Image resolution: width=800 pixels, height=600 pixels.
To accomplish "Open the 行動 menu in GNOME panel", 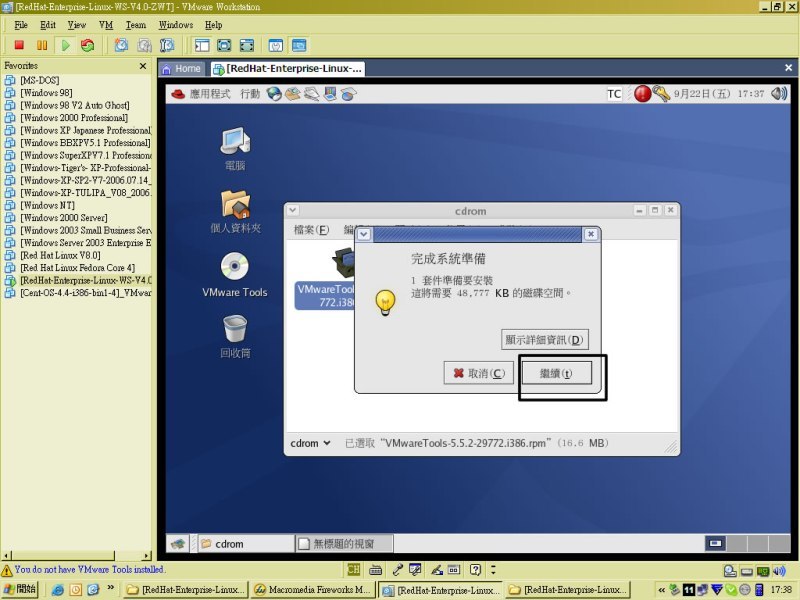I will (x=250, y=94).
